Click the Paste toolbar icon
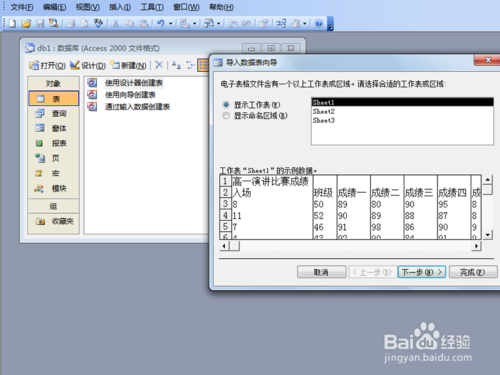The height and width of the screenshot is (375, 500). 143,23
